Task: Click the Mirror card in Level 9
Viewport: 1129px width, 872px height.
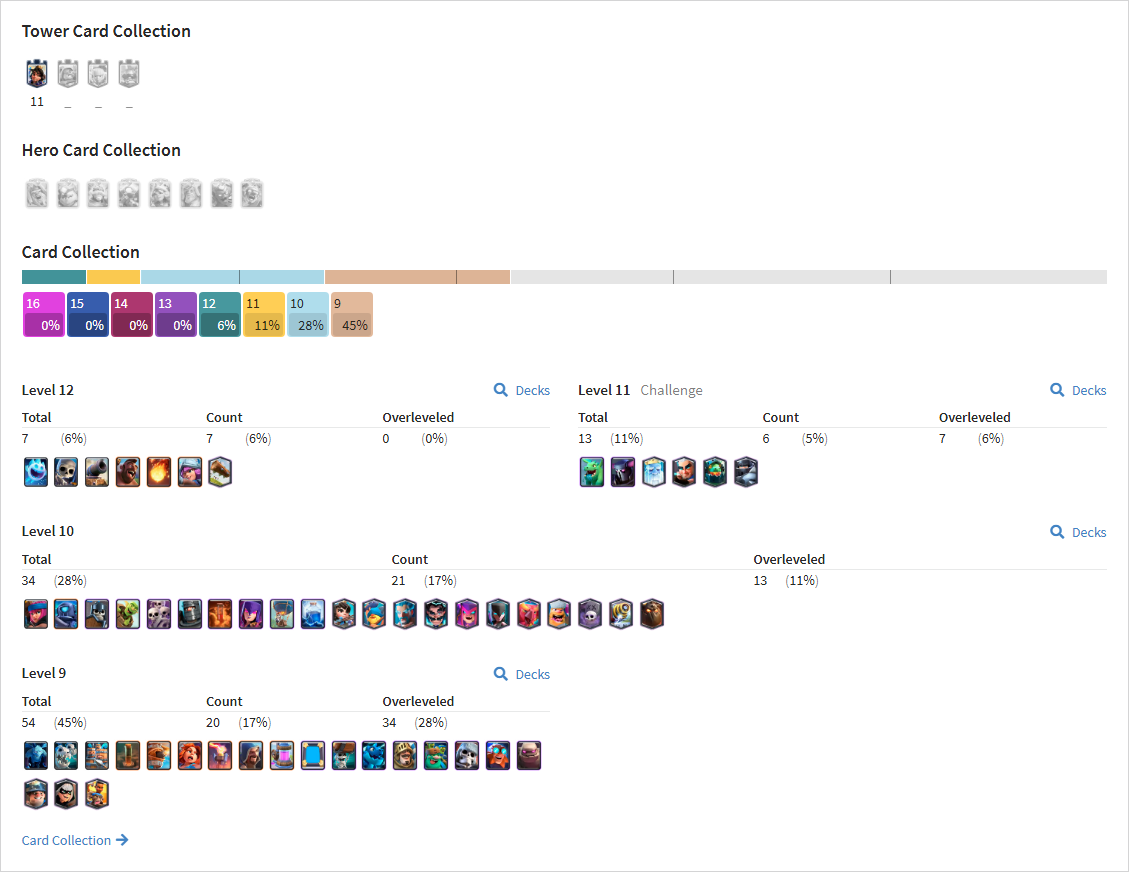Action: (313, 755)
